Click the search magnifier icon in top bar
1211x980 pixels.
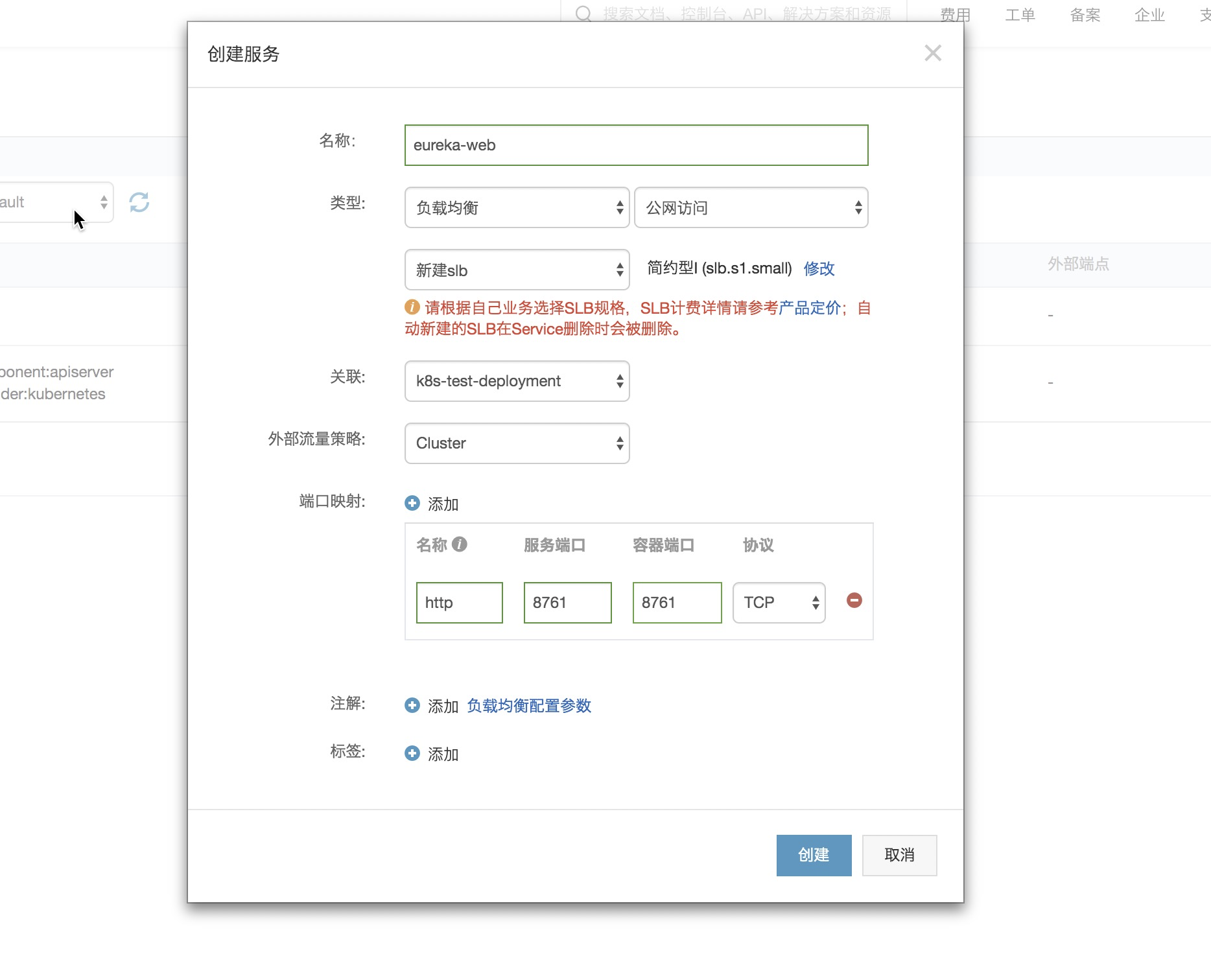583,13
